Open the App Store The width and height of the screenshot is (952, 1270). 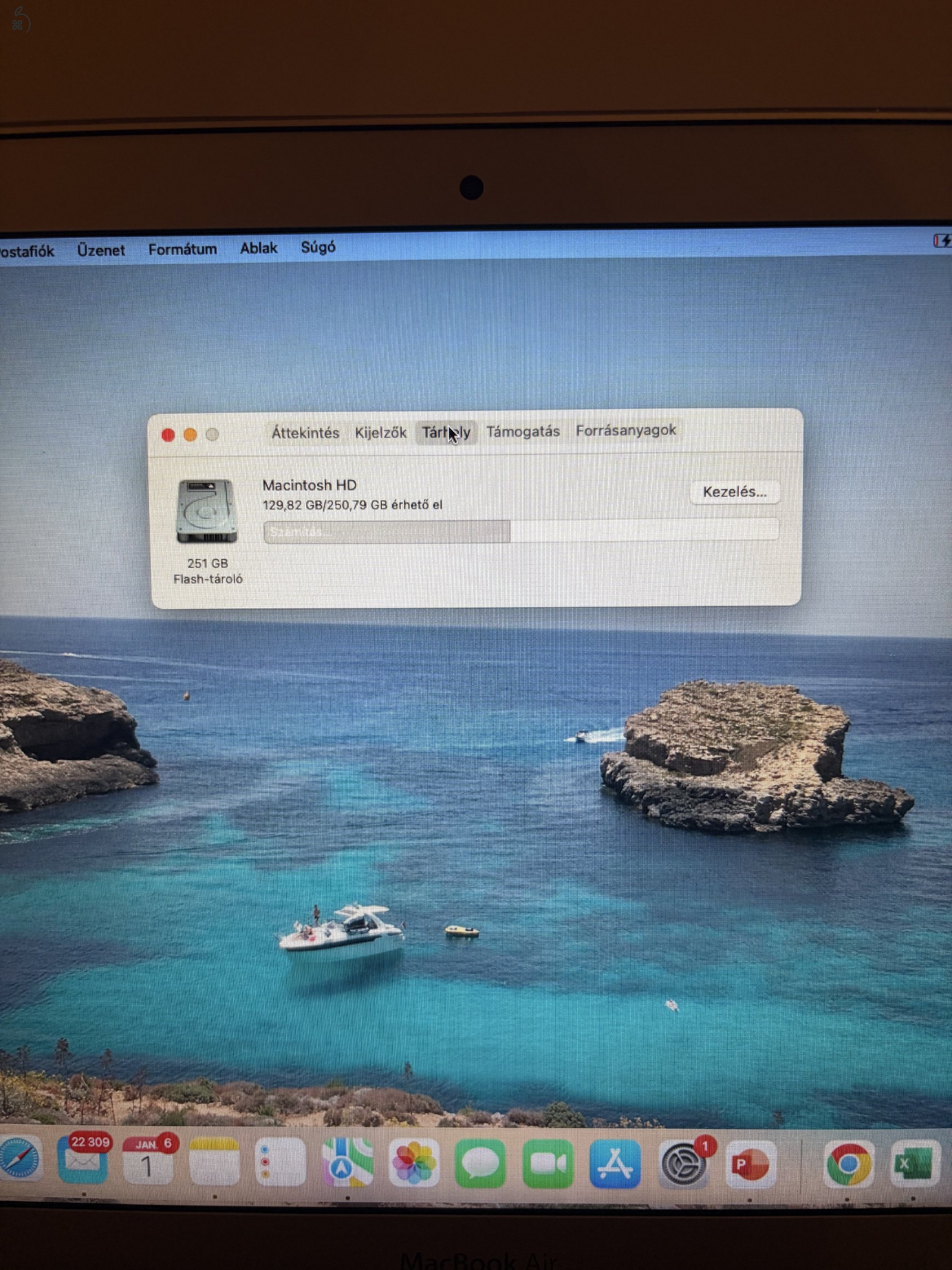point(615,1164)
